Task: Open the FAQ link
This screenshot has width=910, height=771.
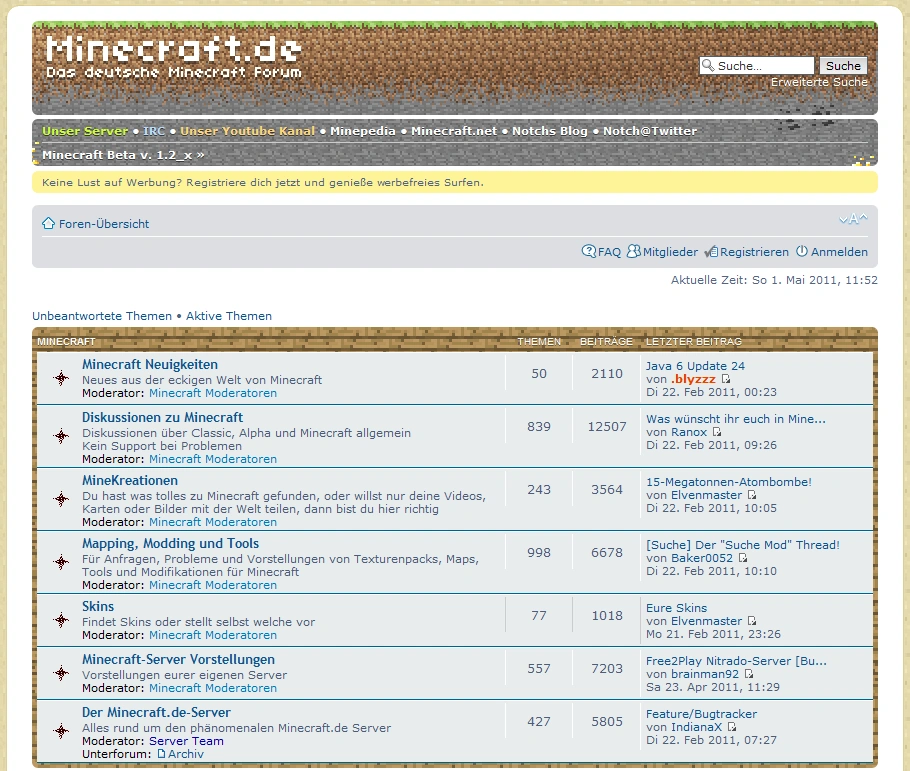Action: 609,252
